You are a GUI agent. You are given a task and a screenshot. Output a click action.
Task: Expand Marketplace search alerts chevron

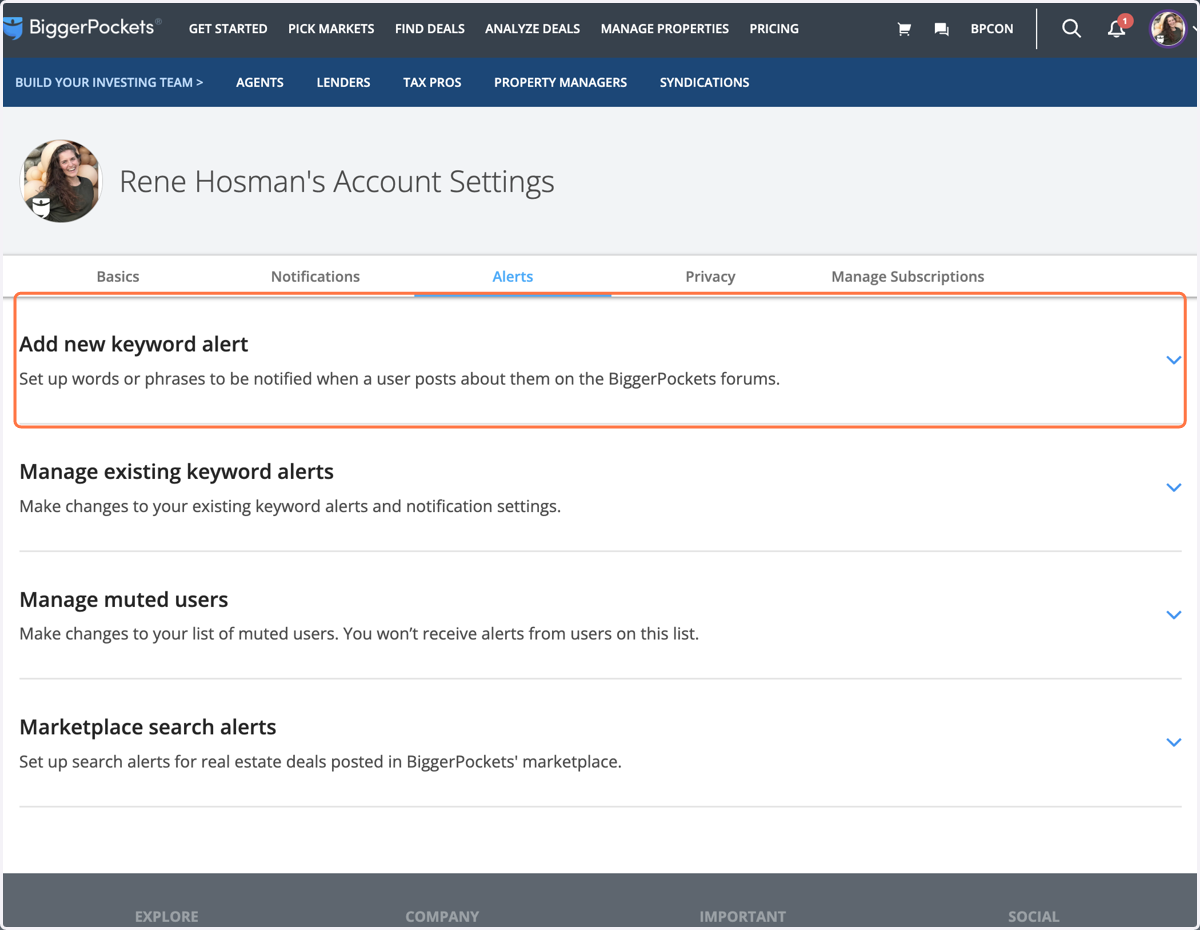click(1174, 742)
